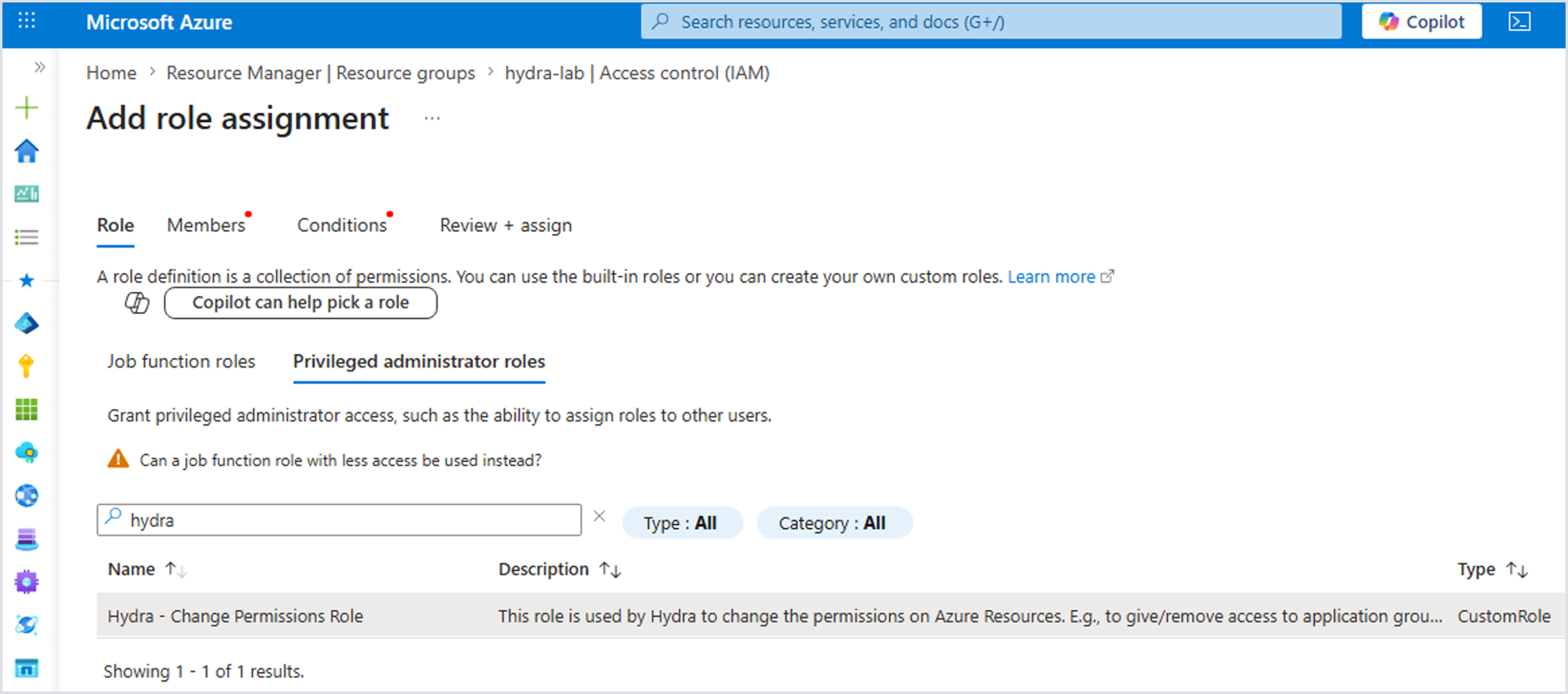
Task: Click the orange warning triangle icon
Action: 118,459
